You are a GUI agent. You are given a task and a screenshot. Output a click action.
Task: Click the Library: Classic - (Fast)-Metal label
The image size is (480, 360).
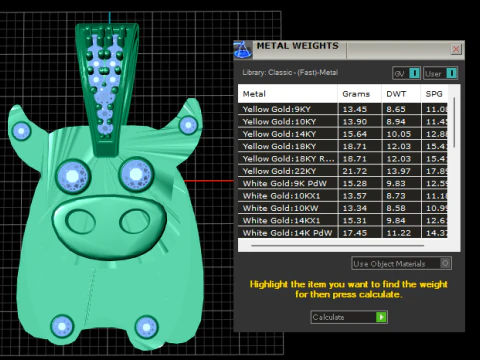[x=290, y=72]
